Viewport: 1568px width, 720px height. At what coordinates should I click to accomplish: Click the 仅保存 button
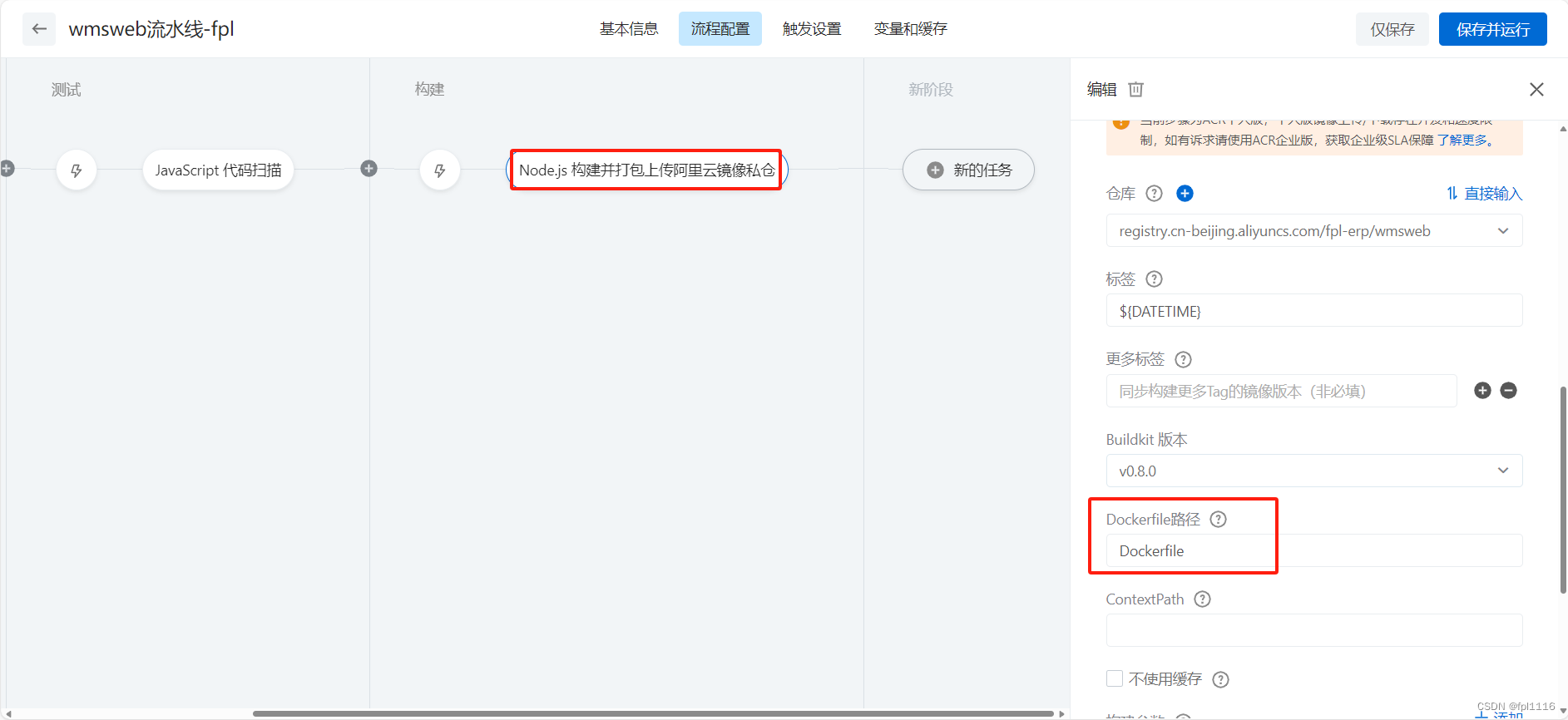[1392, 29]
